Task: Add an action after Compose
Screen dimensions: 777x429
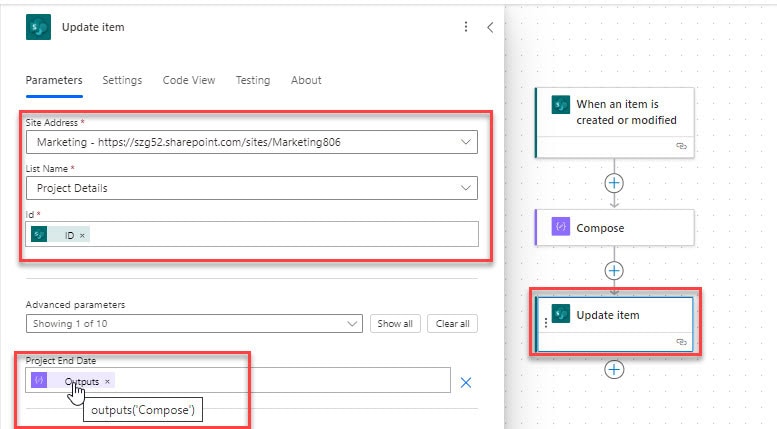Action: [614, 271]
